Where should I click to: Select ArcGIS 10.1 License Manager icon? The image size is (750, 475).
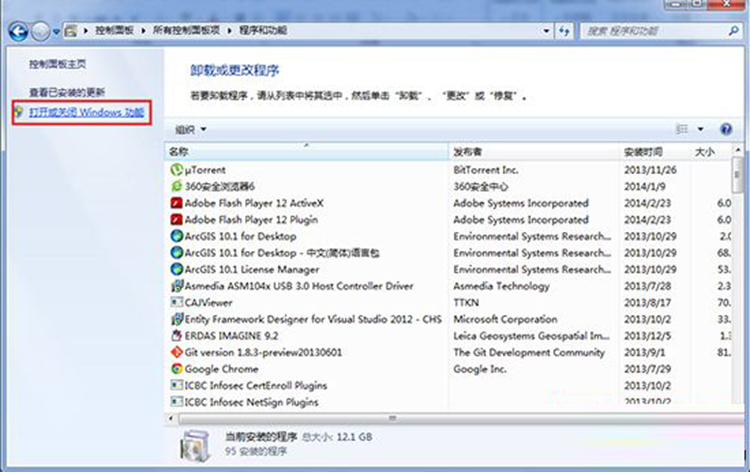click(176, 269)
